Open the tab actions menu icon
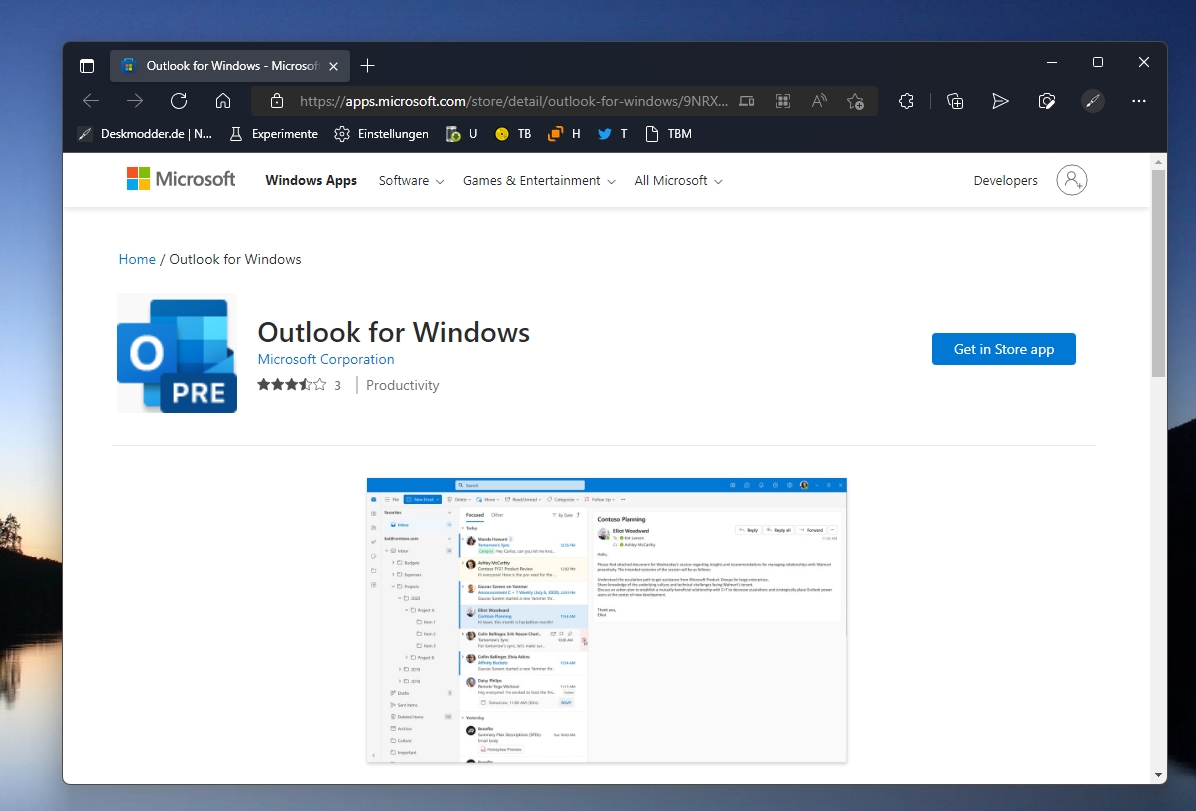 pos(87,66)
